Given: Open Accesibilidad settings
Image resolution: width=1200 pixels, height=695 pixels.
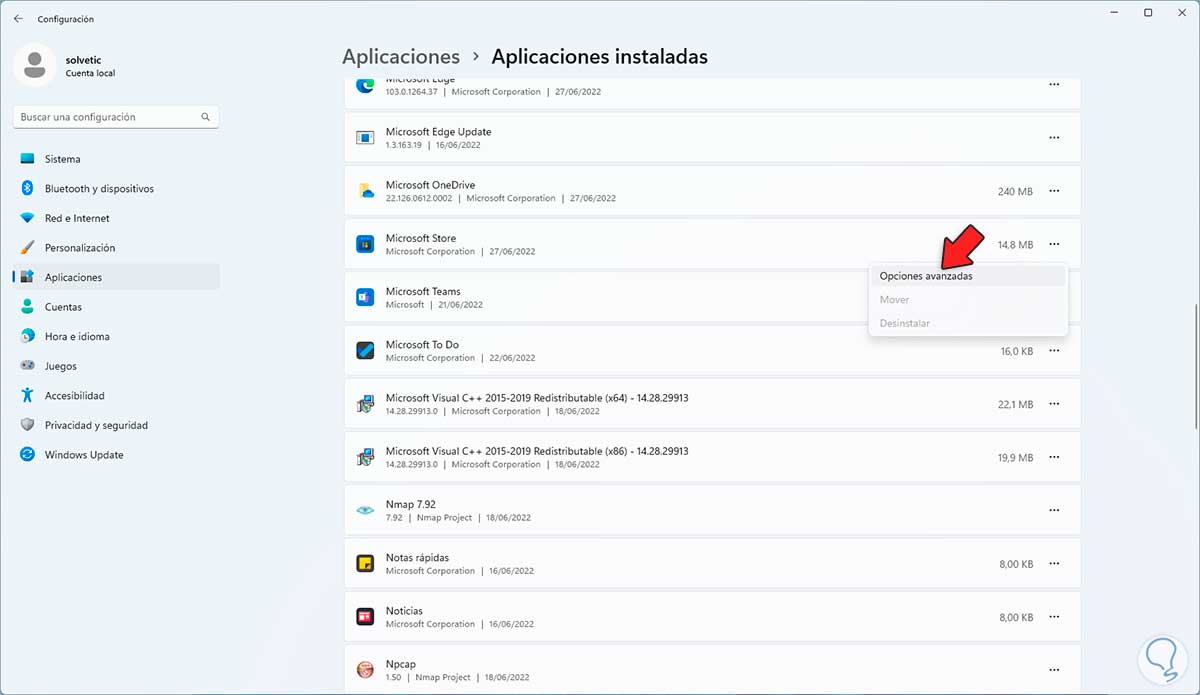Looking at the screenshot, I should pos(116,396).
